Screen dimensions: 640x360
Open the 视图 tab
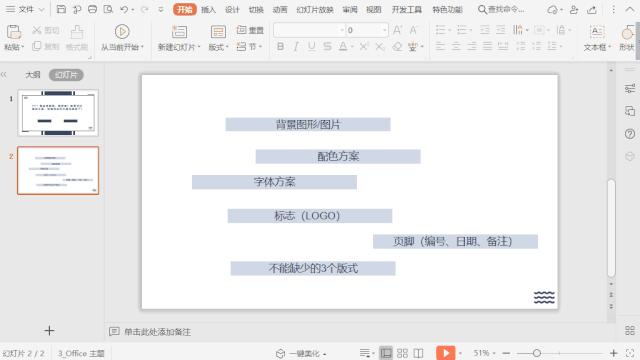click(x=373, y=9)
